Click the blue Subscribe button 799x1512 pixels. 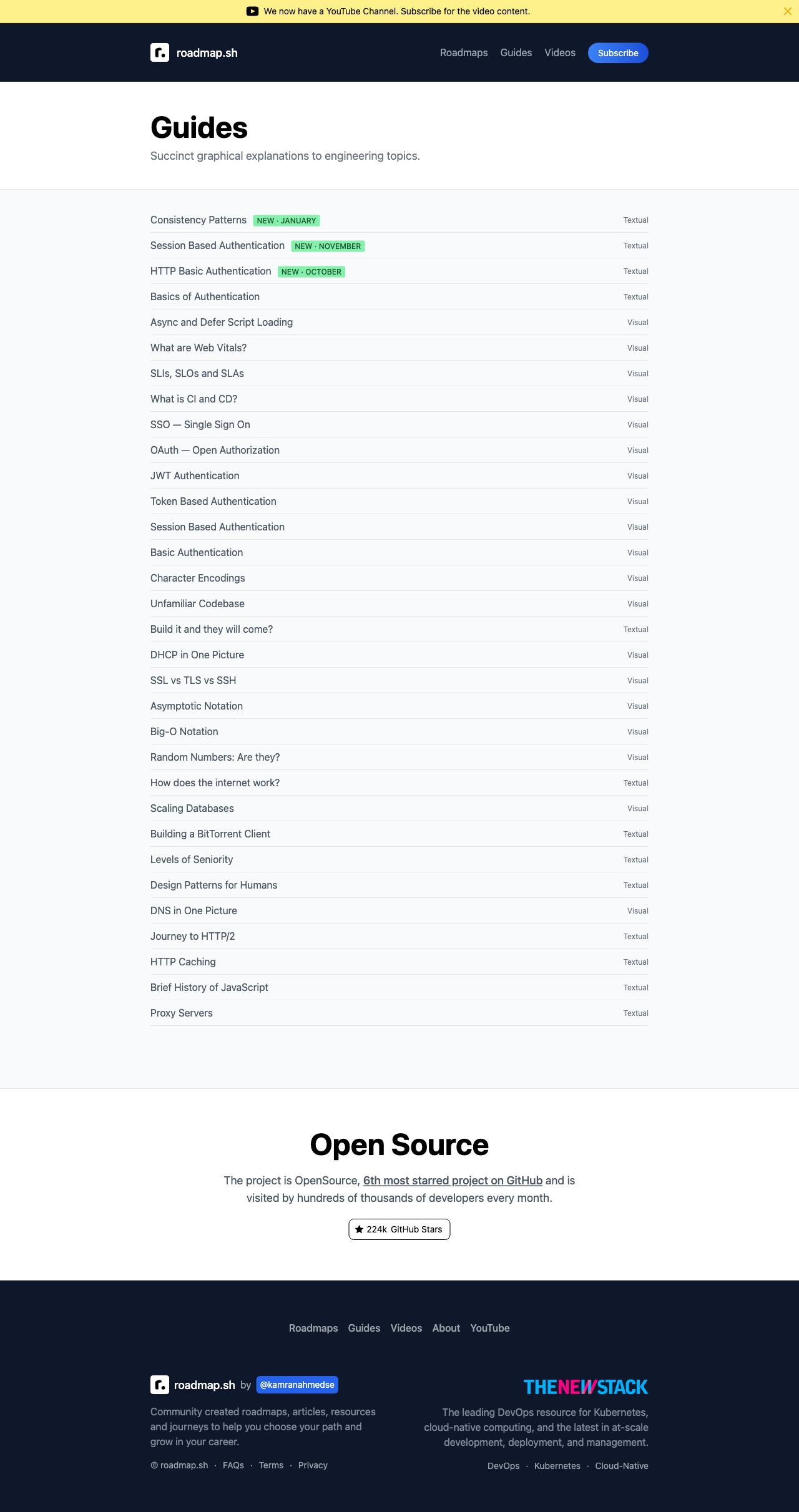point(618,53)
